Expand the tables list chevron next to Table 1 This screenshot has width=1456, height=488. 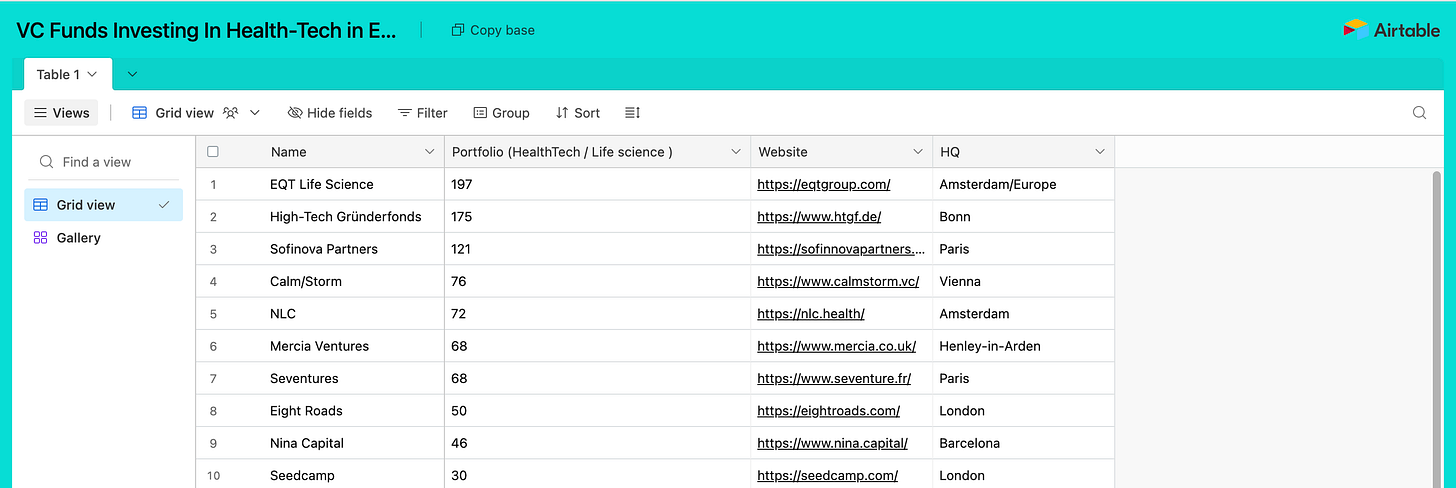tap(132, 74)
